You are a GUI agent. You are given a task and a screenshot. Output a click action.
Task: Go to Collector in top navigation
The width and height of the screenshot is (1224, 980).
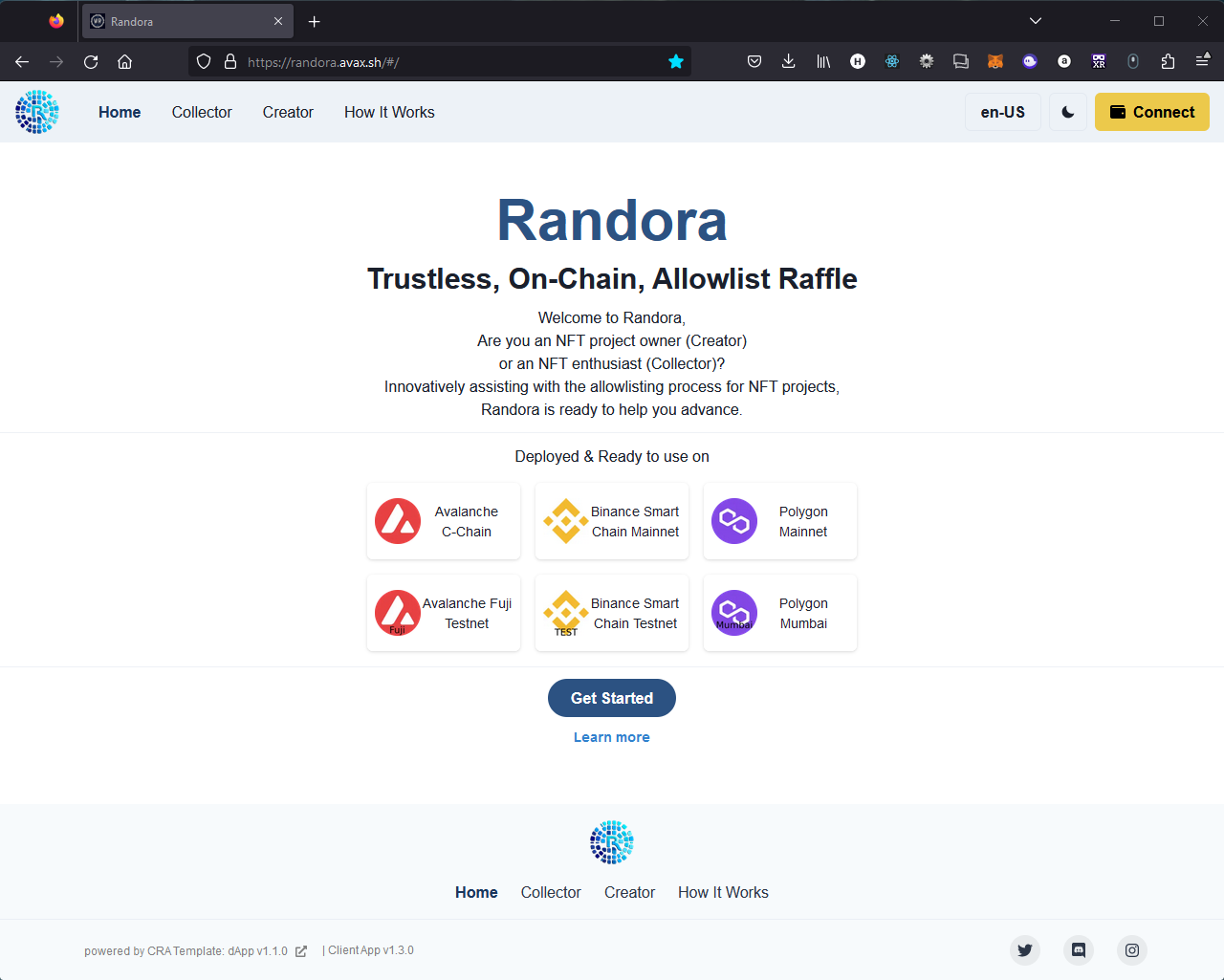coord(202,112)
